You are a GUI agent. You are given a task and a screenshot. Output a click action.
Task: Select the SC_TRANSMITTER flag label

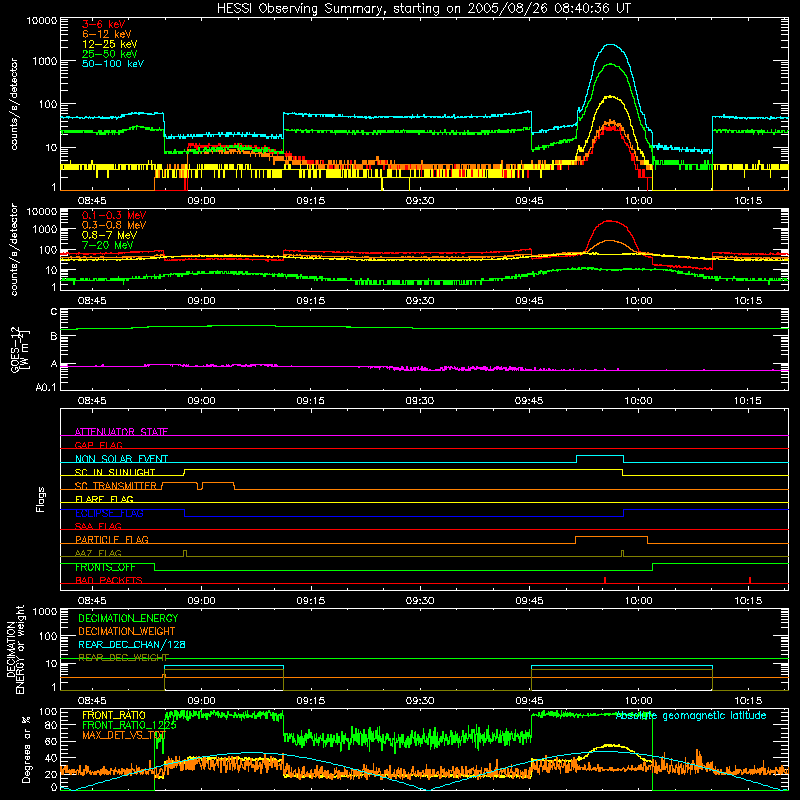pyautogui.click(x=116, y=486)
